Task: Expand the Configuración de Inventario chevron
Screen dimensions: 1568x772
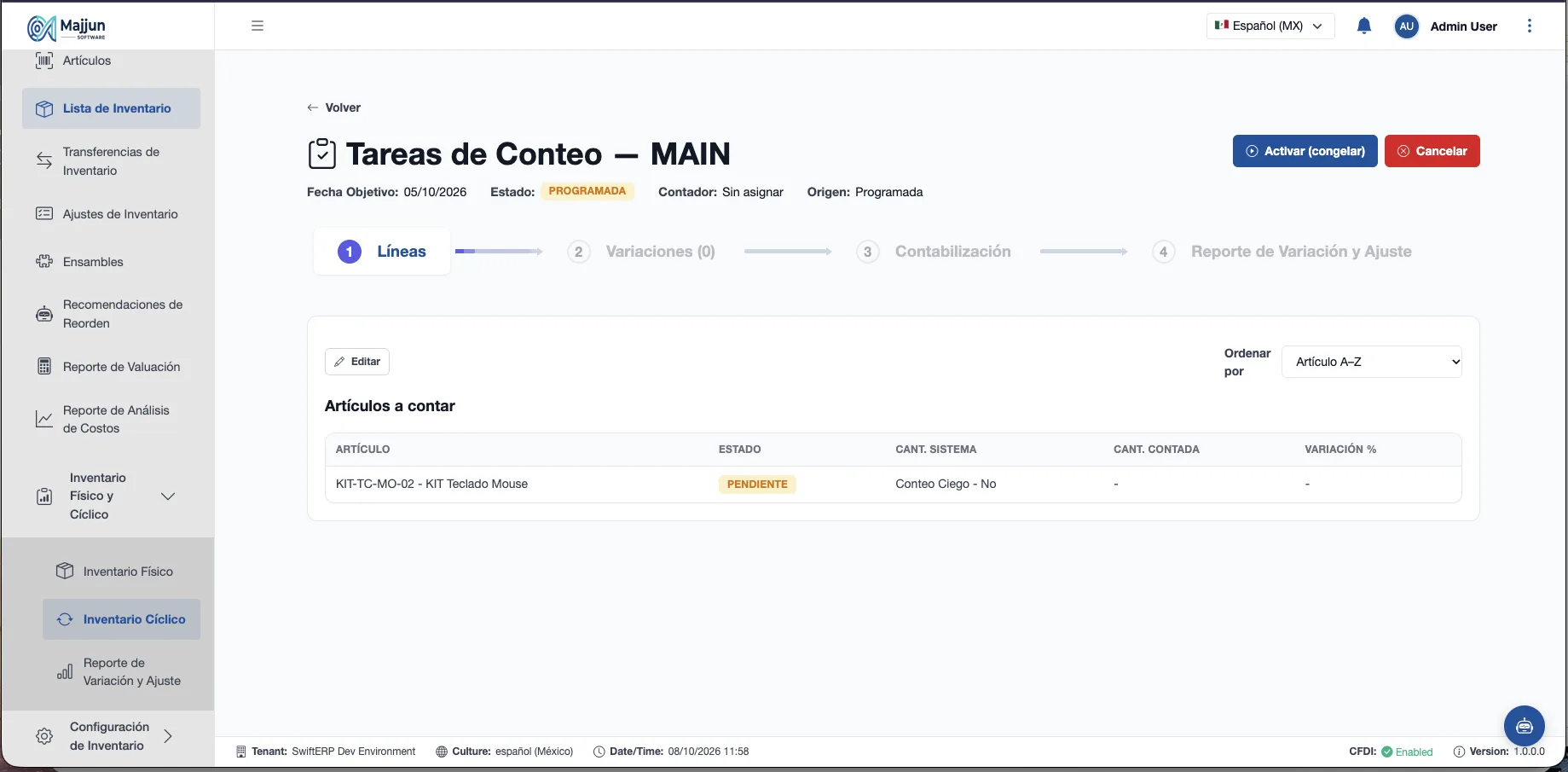Action: coord(168,736)
